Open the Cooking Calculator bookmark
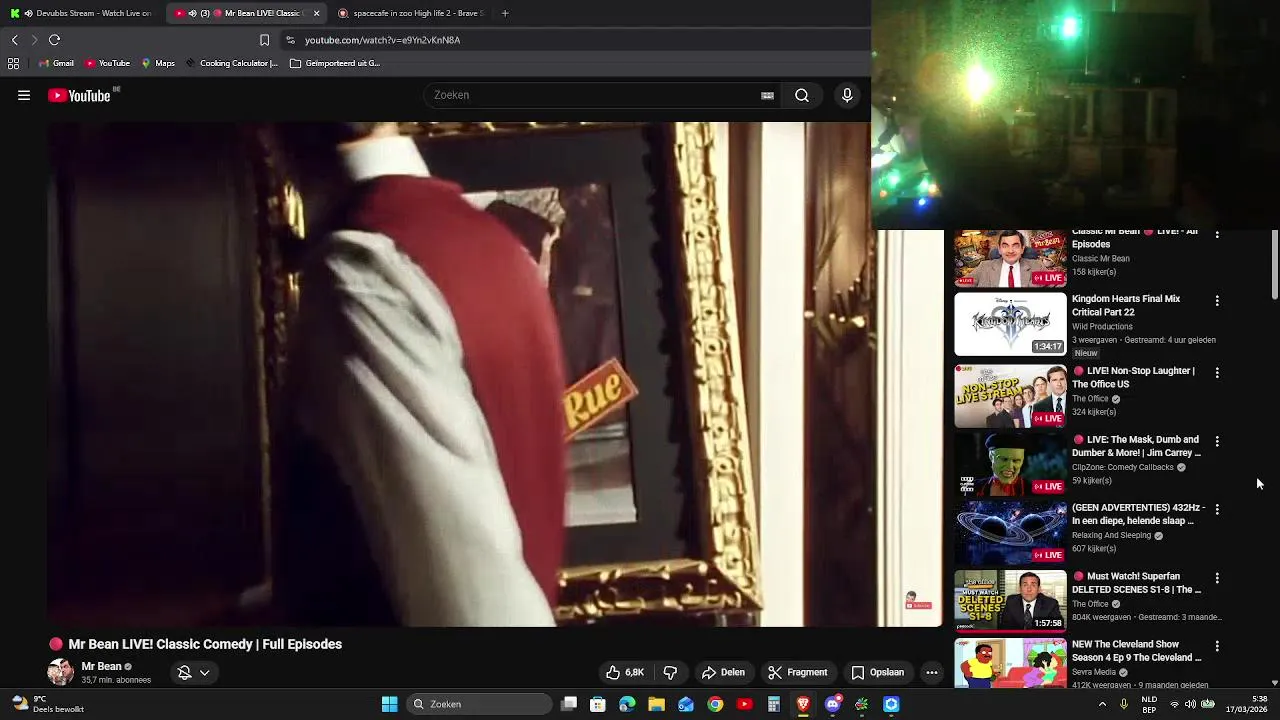Image resolution: width=1280 pixels, height=720 pixels. 231,63
